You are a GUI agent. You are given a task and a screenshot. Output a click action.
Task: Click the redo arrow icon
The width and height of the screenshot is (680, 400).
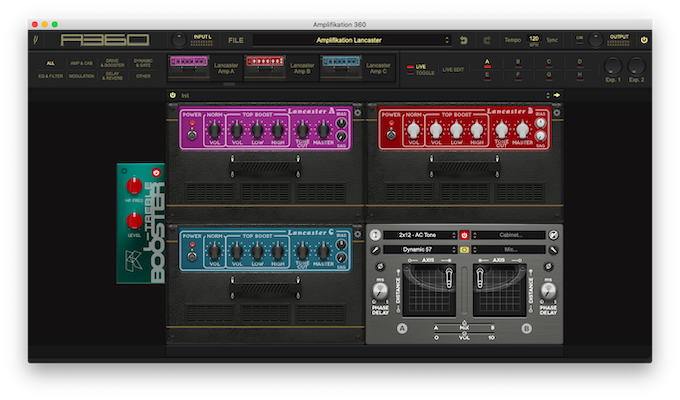(x=487, y=40)
